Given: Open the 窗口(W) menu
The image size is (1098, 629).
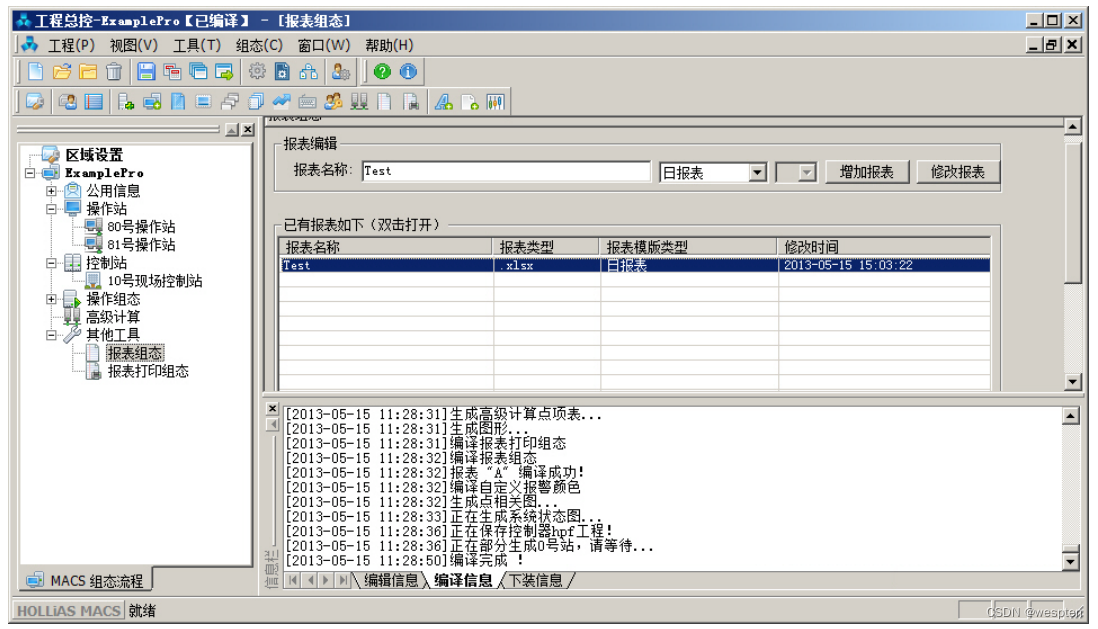Looking at the screenshot, I should pos(324,46).
